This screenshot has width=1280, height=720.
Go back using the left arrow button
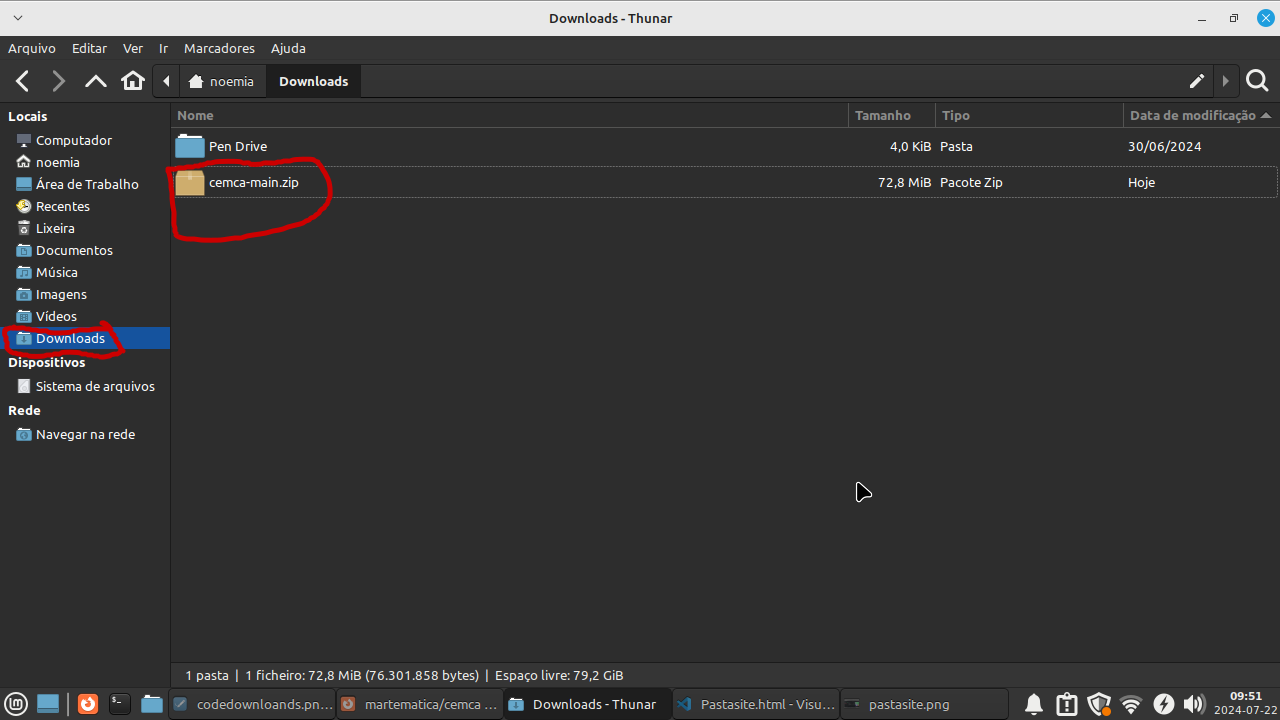[22, 81]
